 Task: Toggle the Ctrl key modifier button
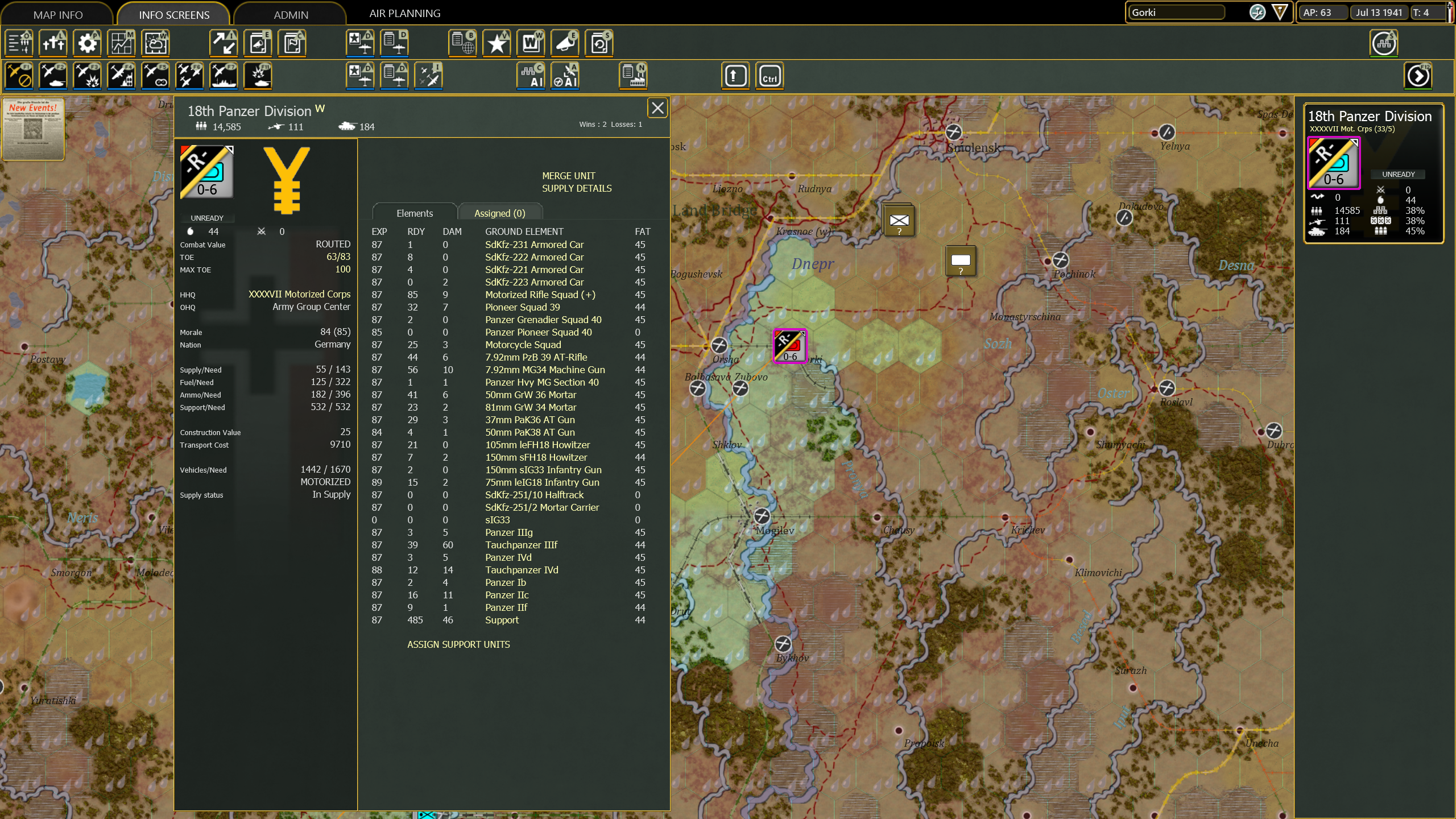pyautogui.click(x=770, y=76)
